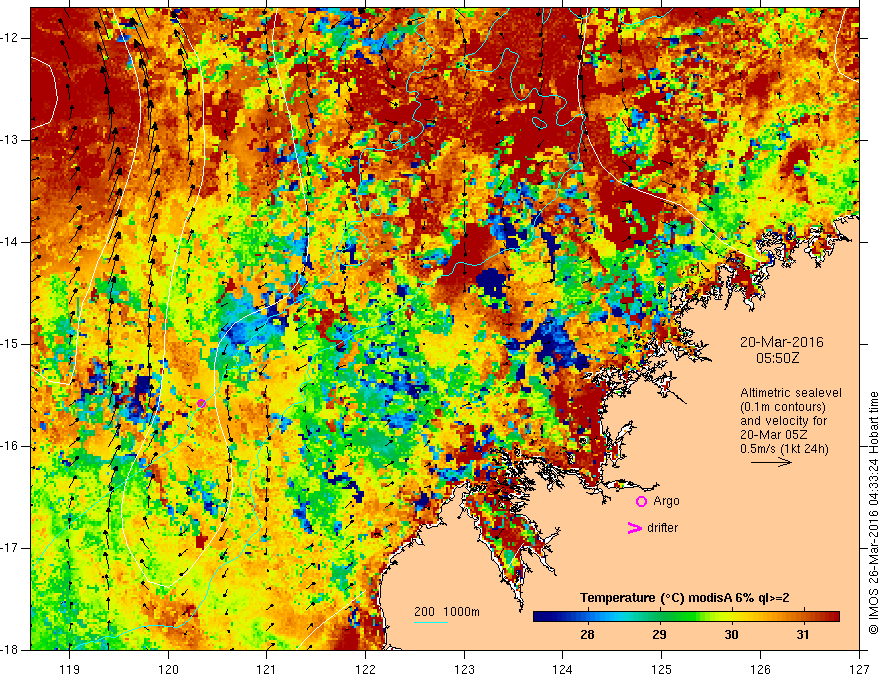Click the 31 tick label on color bar
Viewport: 880px width, 680px height.
tap(803, 635)
